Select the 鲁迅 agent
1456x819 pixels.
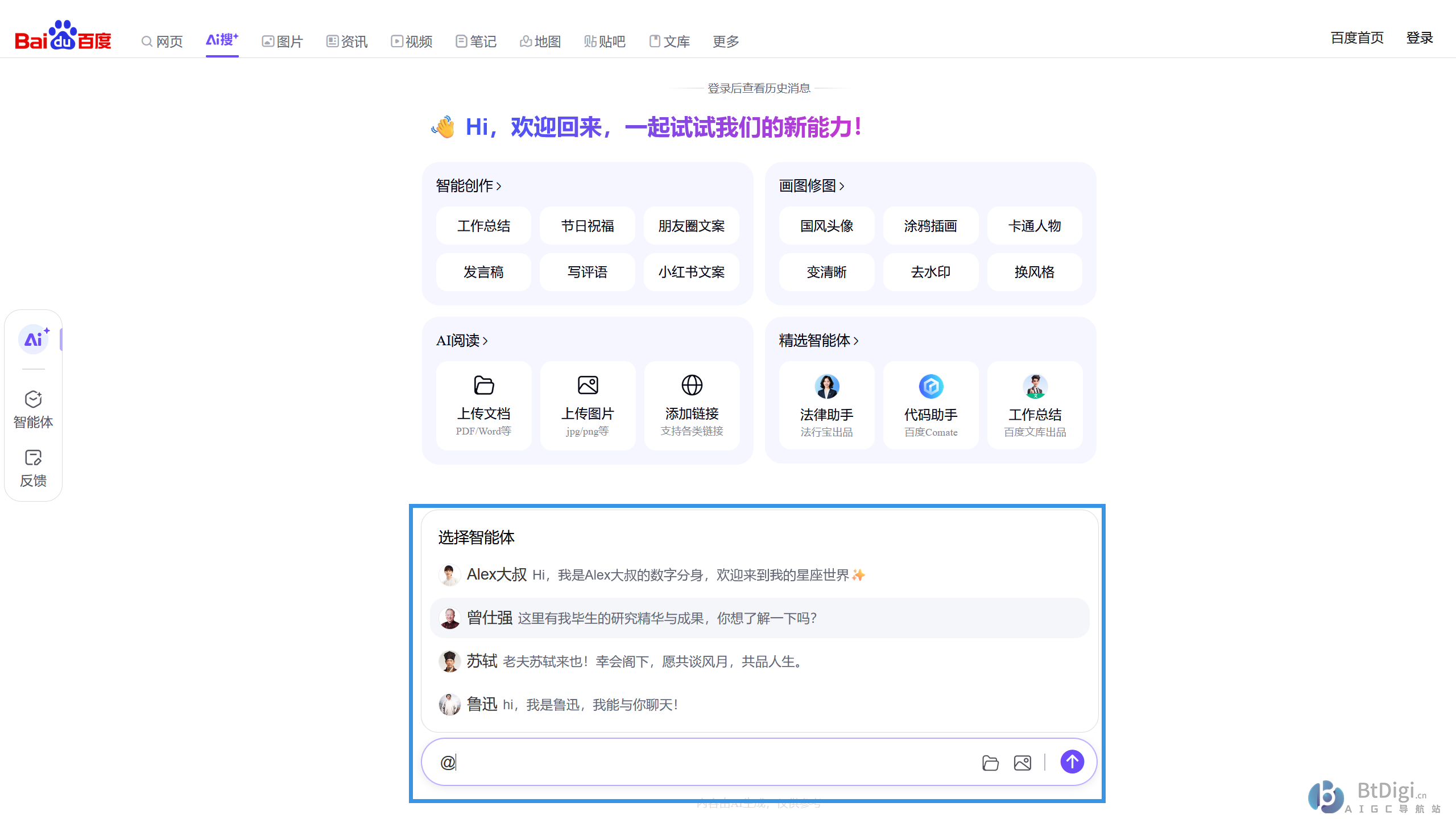pyautogui.click(x=760, y=705)
